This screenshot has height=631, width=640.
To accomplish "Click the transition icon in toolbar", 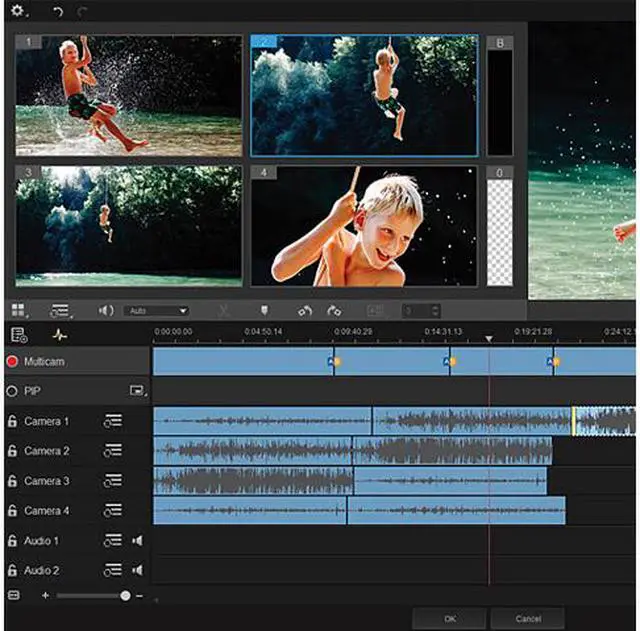I will pyautogui.click(x=375, y=311).
